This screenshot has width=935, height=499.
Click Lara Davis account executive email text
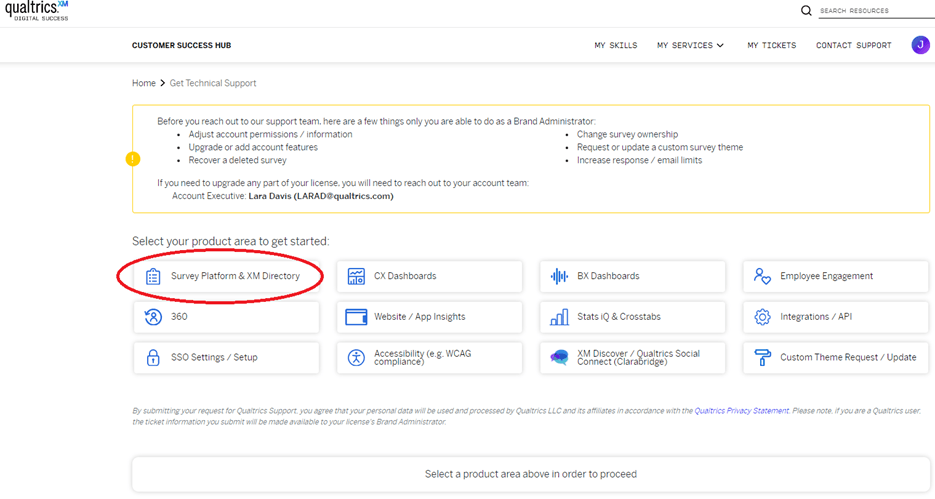[x=321, y=196]
